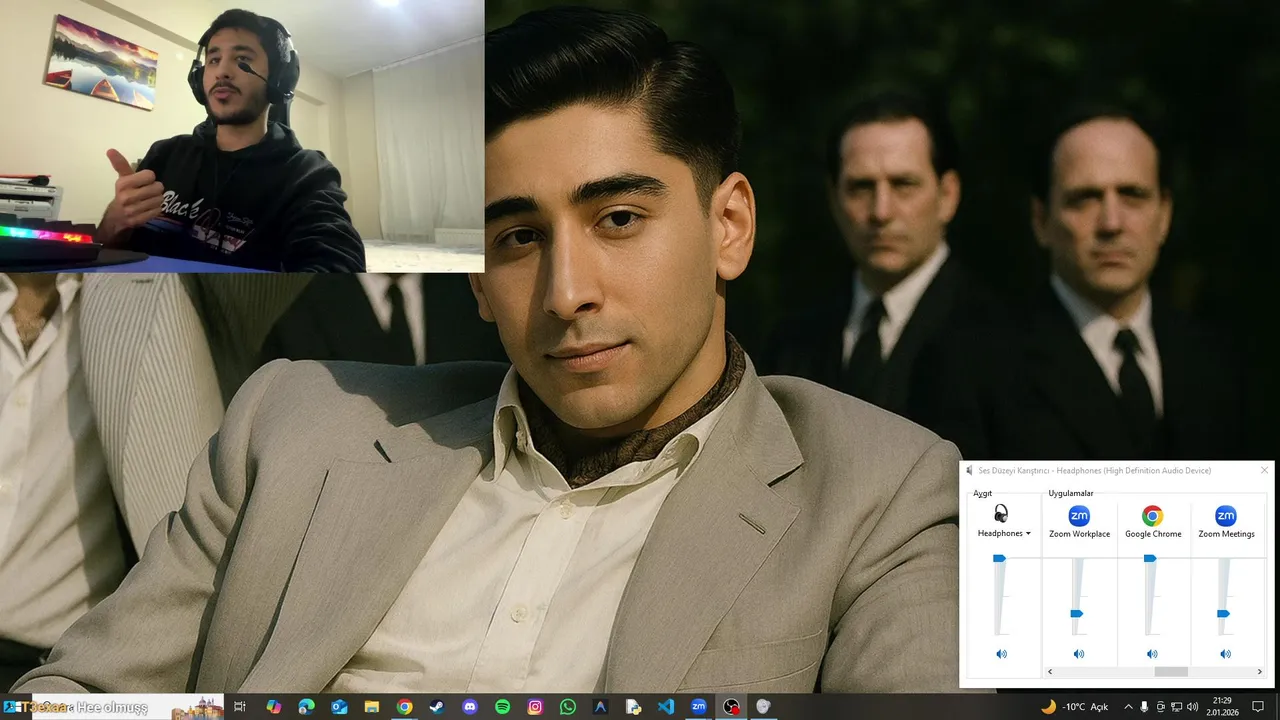Open the red-black round app on taskbar
Screen dimensions: 1280x720
731,707
